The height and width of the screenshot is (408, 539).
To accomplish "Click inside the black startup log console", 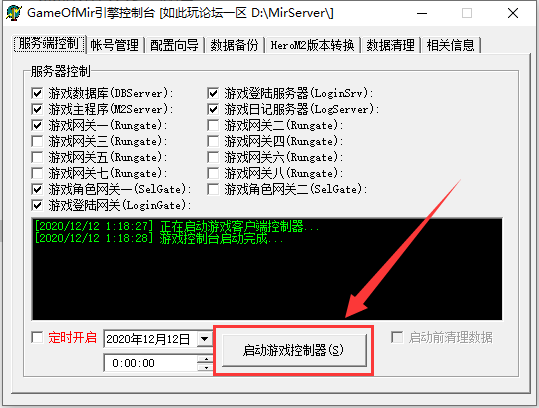I will pyautogui.click(x=267, y=269).
